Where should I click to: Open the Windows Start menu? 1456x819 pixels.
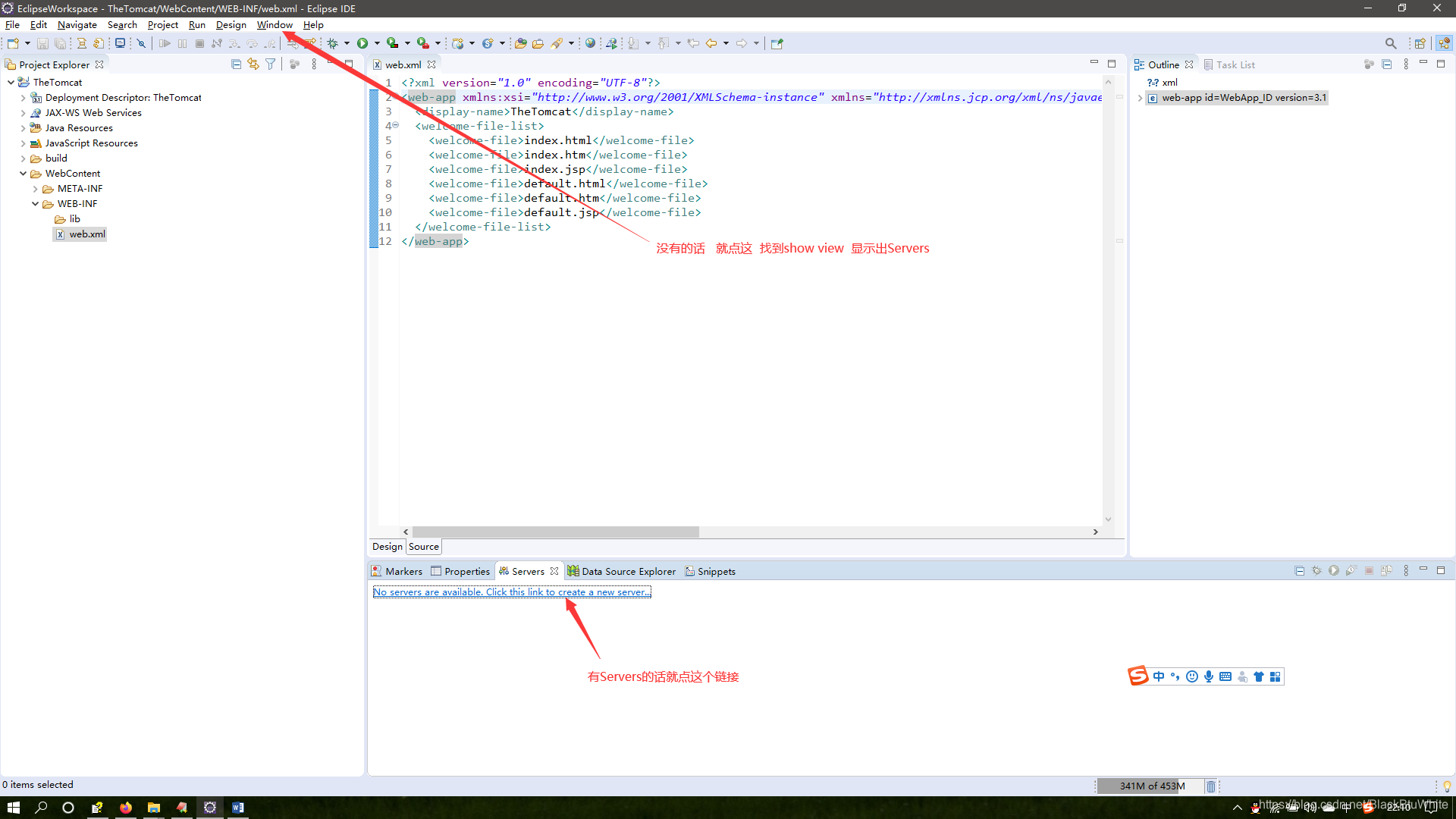pyautogui.click(x=13, y=808)
